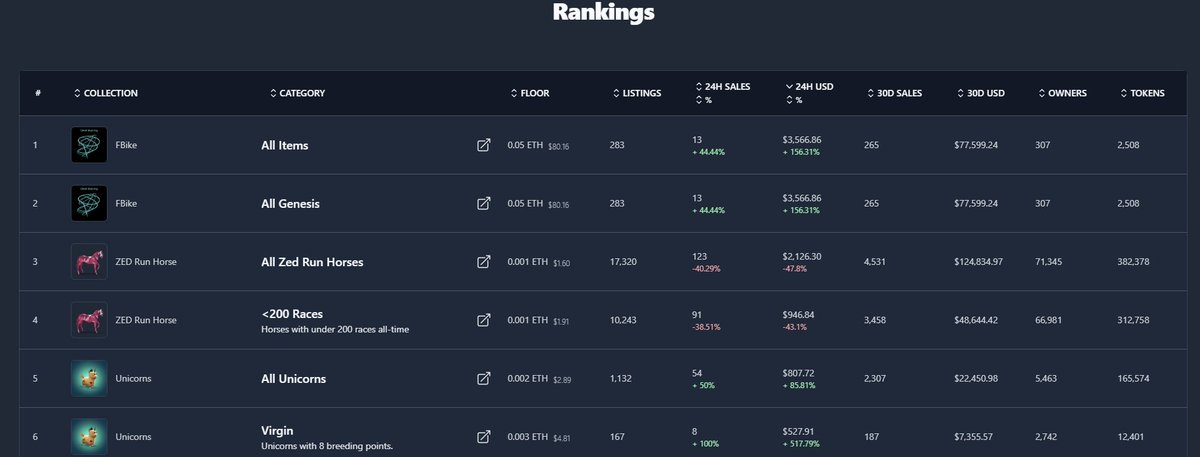The image size is (1200, 457).
Task: Sort table by Owners column
Action: (1061, 93)
